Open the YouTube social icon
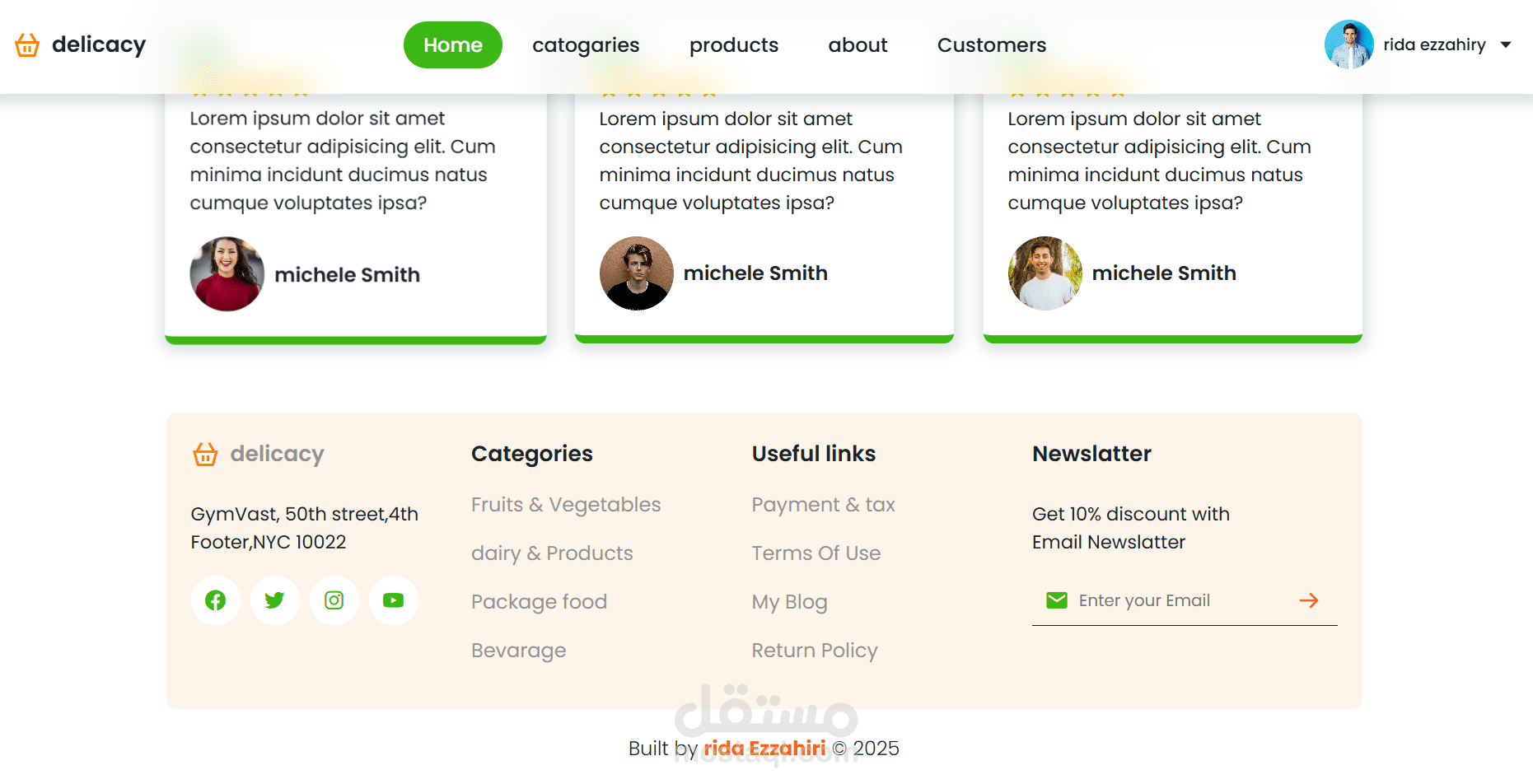The width and height of the screenshot is (1533, 784). [394, 600]
